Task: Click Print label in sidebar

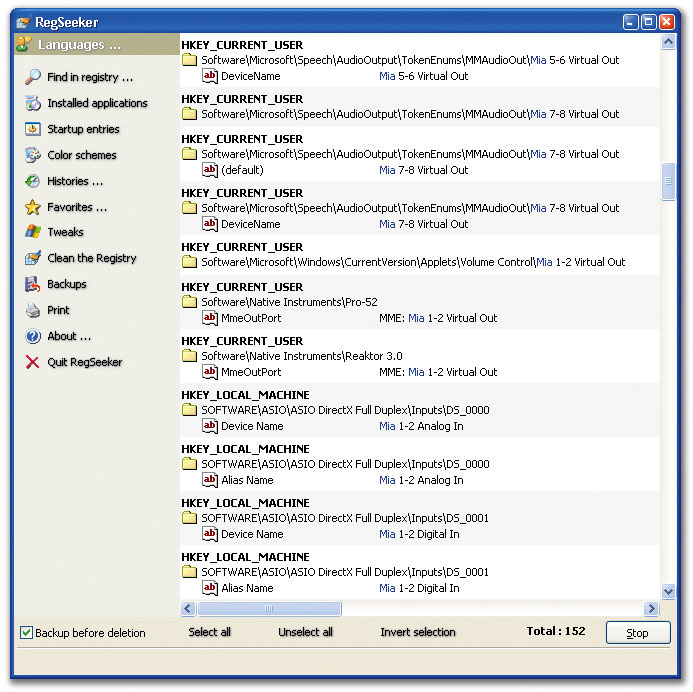Action: point(58,310)
